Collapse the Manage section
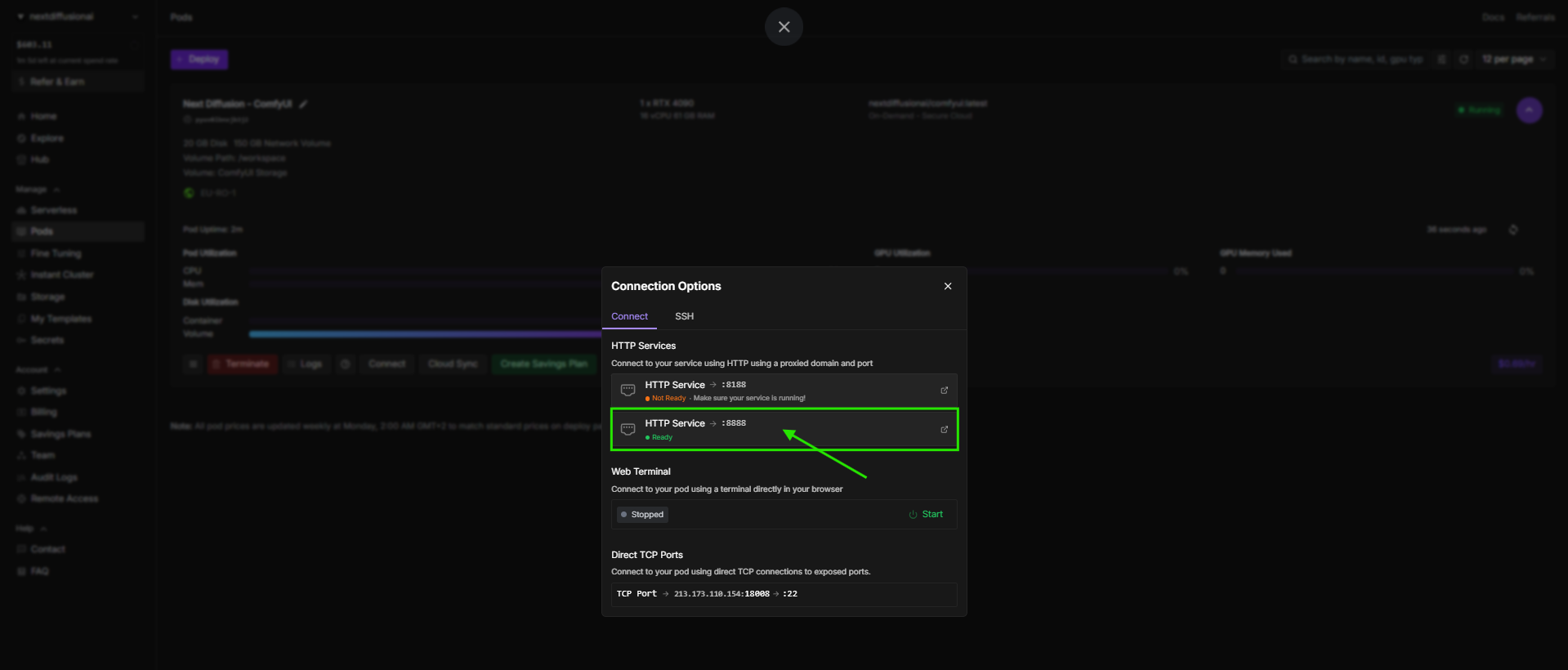This screenshot has height=670, width=1568. click(x=38, y=190)
